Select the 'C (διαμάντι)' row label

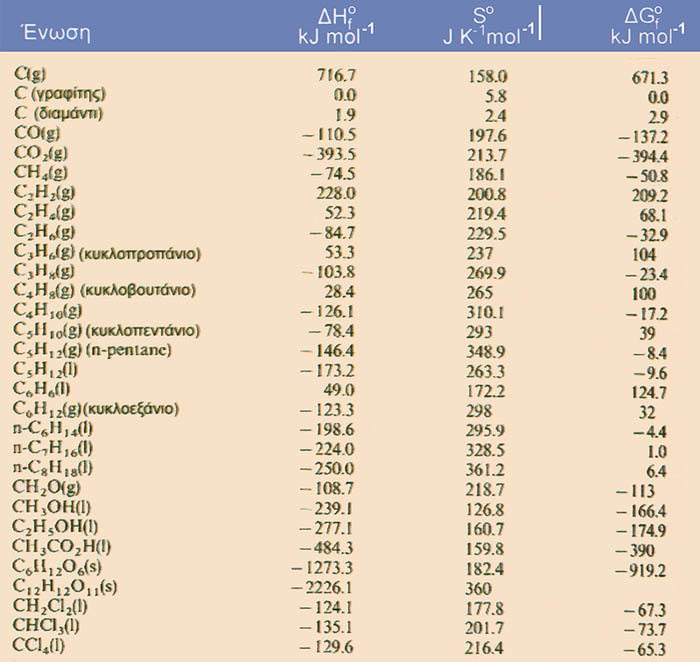point(58,113)
